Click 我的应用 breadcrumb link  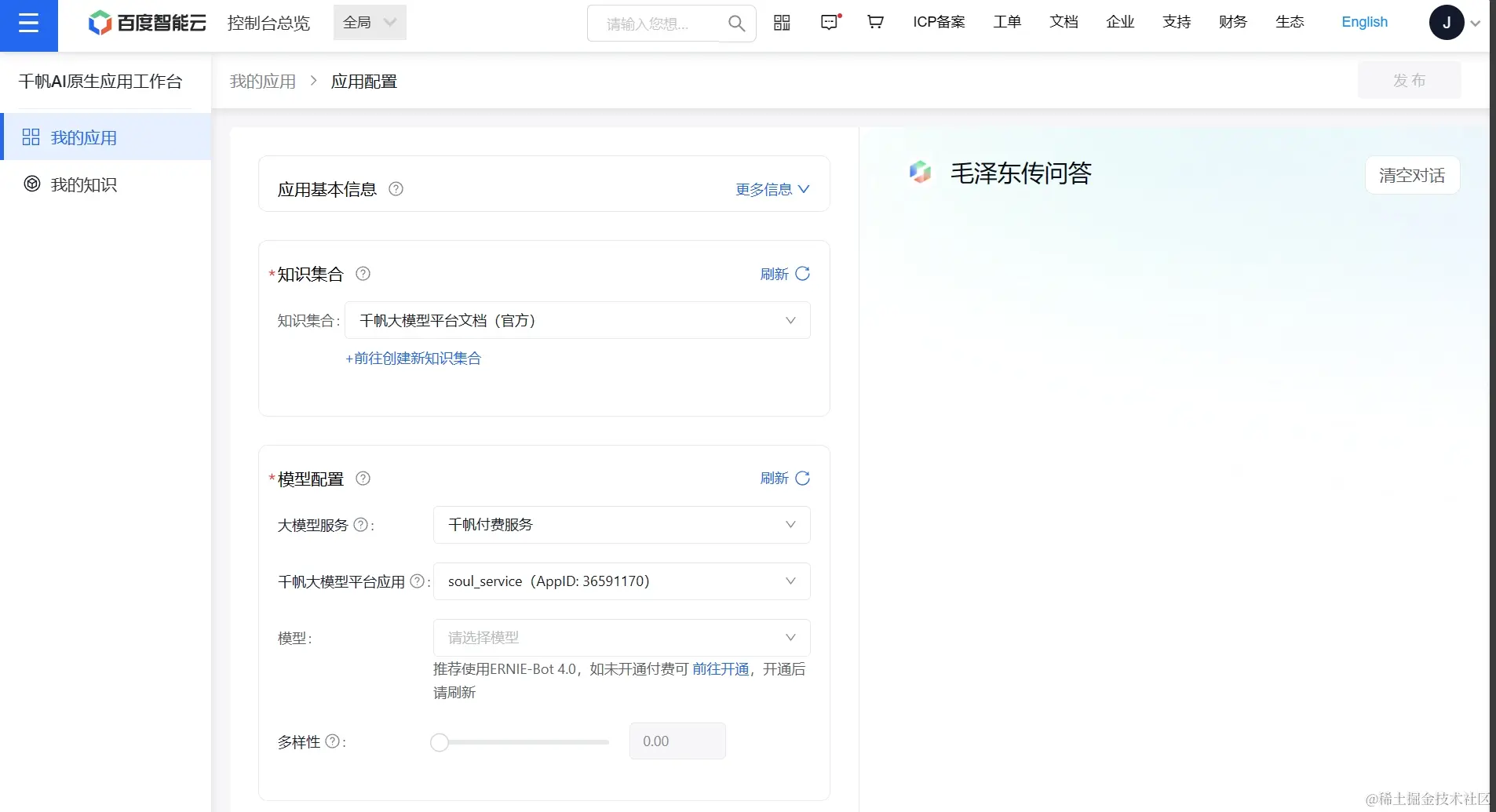coord(263,82)
